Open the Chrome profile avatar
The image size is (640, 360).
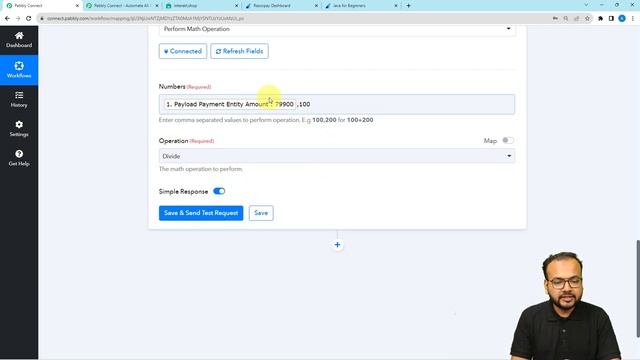click(x=622, y=18)
